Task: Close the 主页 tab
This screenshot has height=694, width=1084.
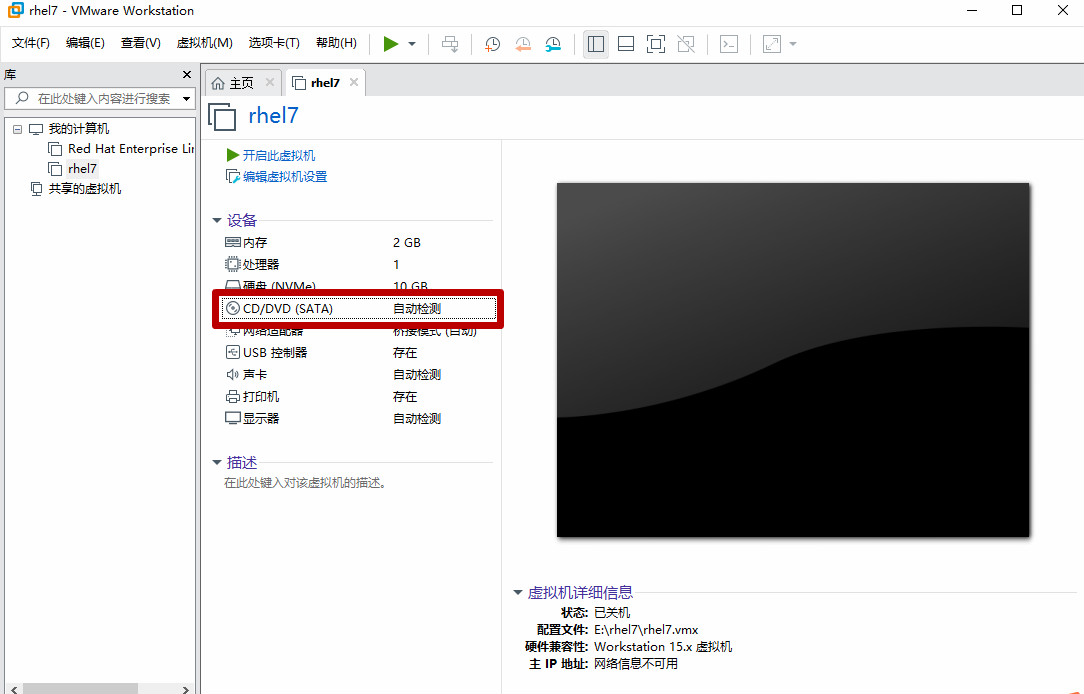Action: click(270, 82)
